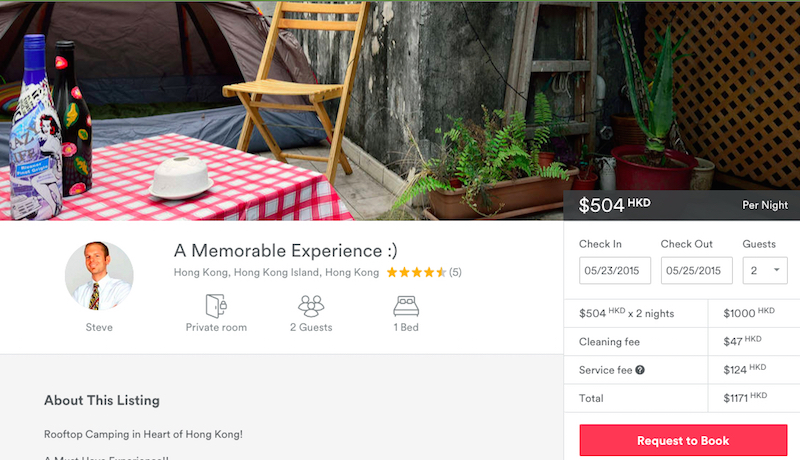
Task: Click the About This Listing heading
Action: (102, 400)
